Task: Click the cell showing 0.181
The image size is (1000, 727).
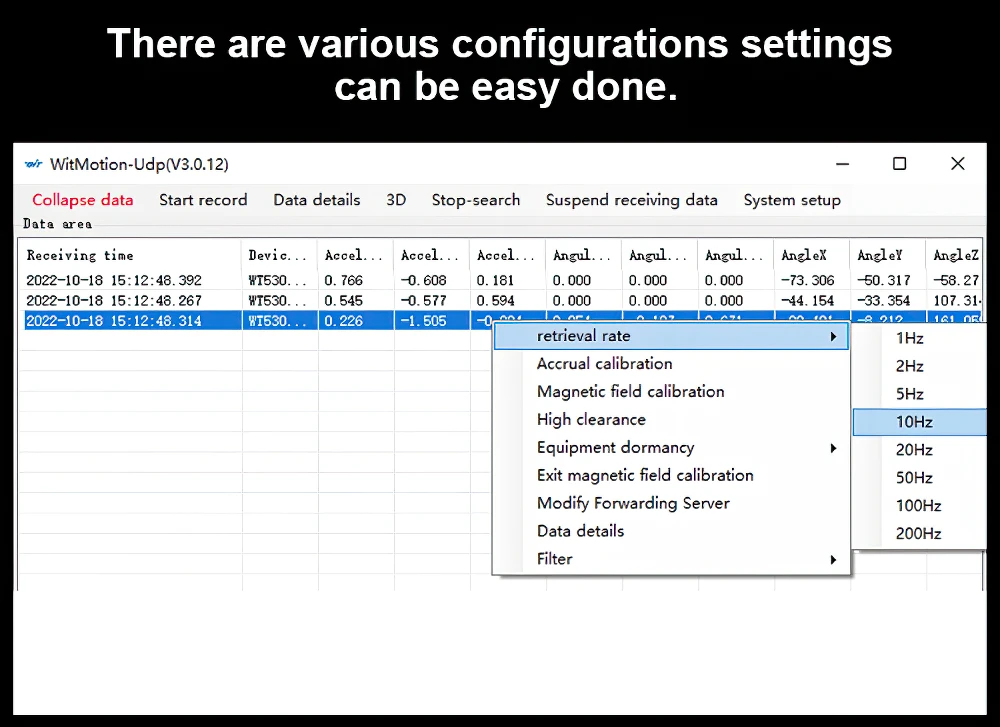Action: 495,281
